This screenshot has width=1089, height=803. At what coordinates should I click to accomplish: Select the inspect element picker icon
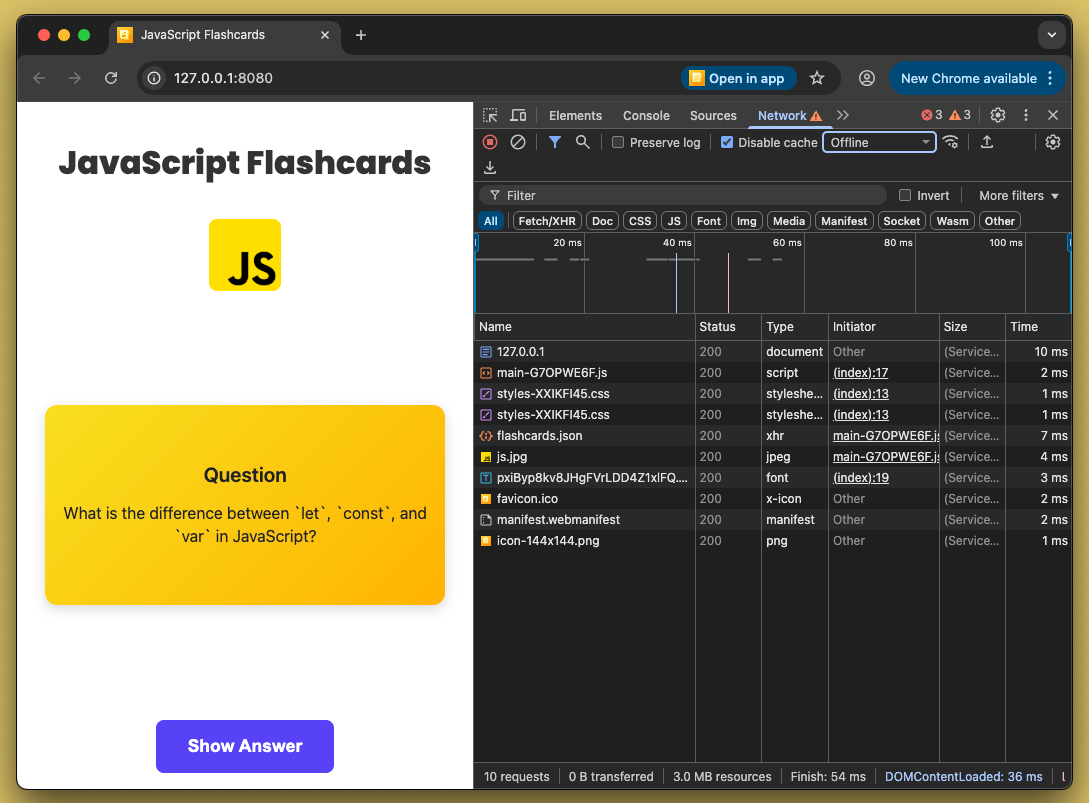tap(490, 115)
